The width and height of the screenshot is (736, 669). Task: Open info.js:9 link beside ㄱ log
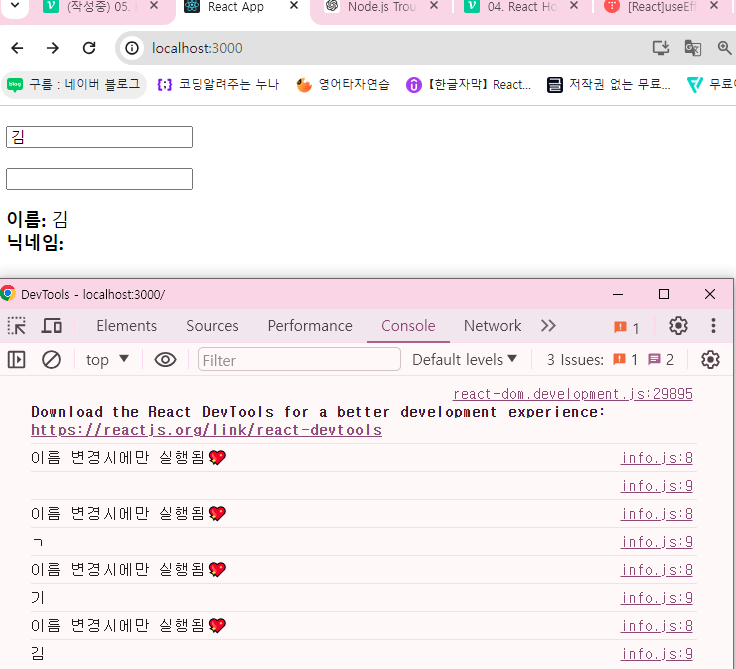click(x=657, y=542)
